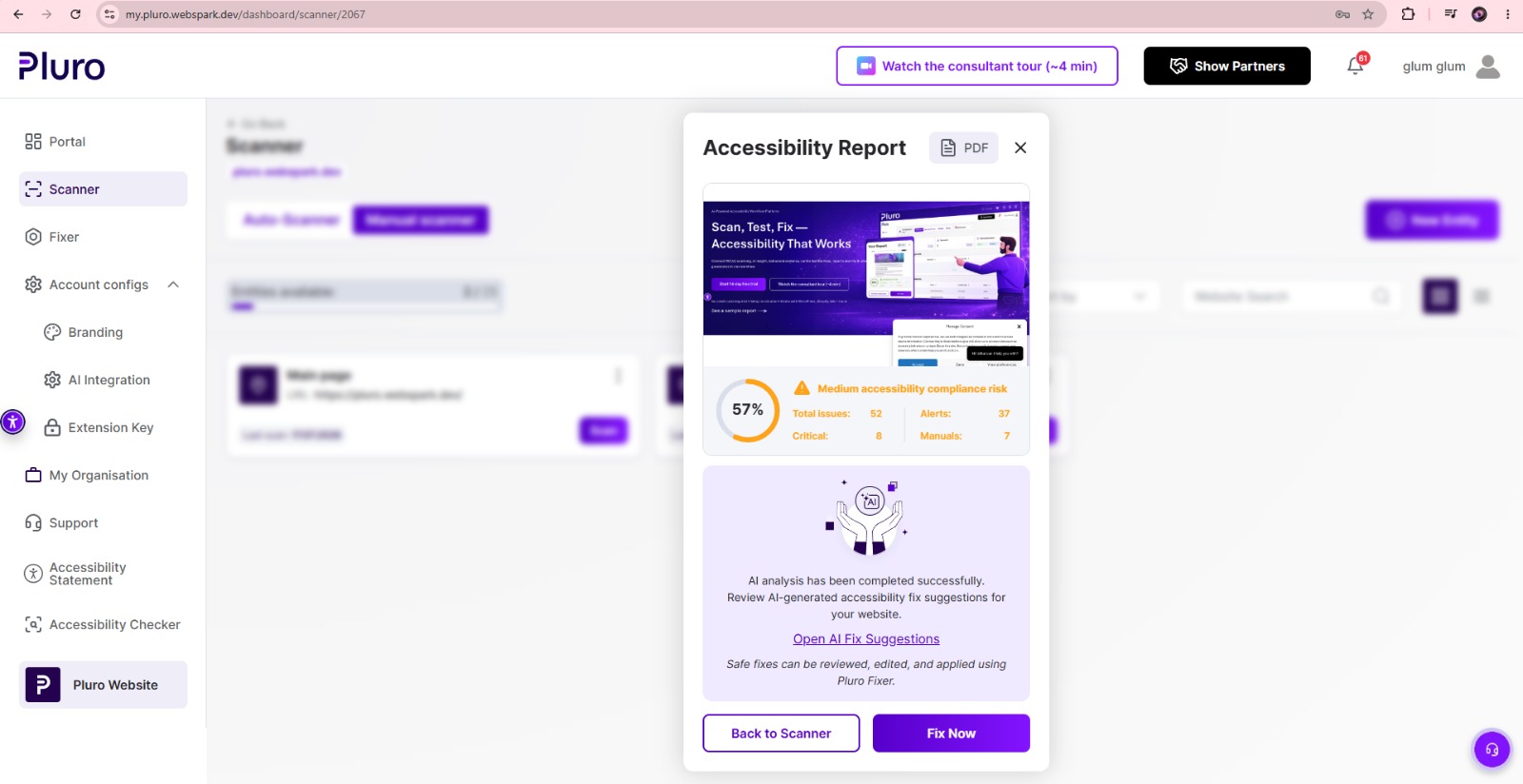Watch the consultant tour video
The height and width of the screenshot is (784, 1523).
(977, 66)
